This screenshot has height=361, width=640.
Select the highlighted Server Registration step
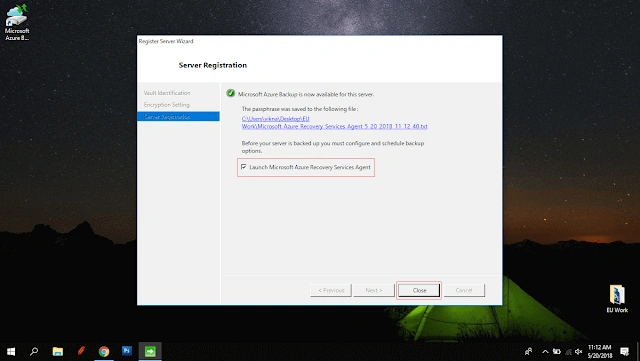[178, 117]
